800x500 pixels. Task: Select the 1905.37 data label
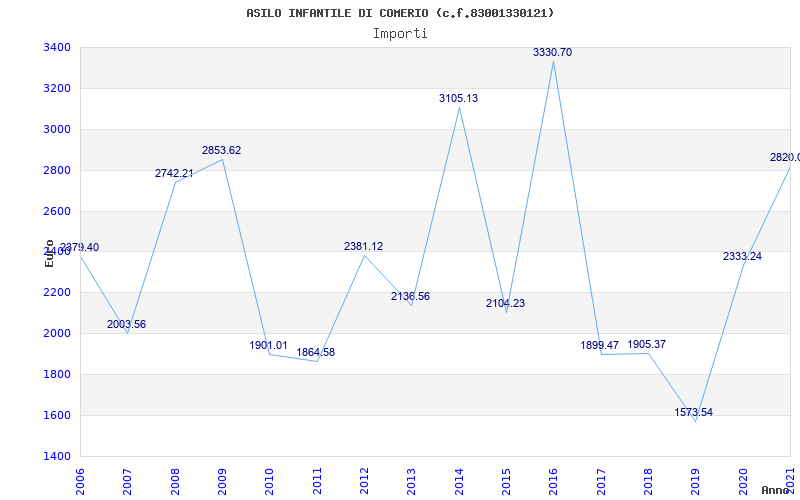(646, 344)
